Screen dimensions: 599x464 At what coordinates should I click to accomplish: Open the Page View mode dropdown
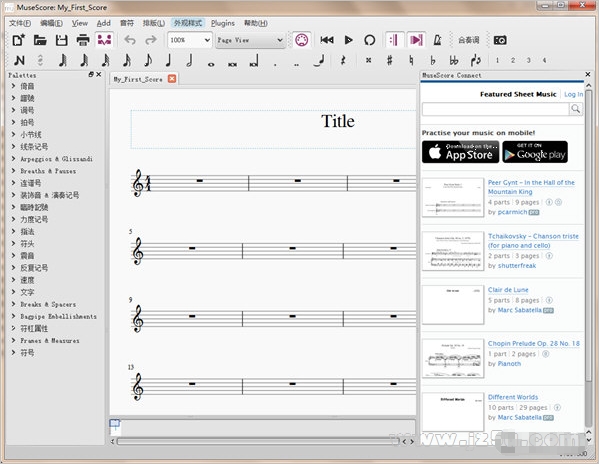pyautogui.click(x=250, y=40)
